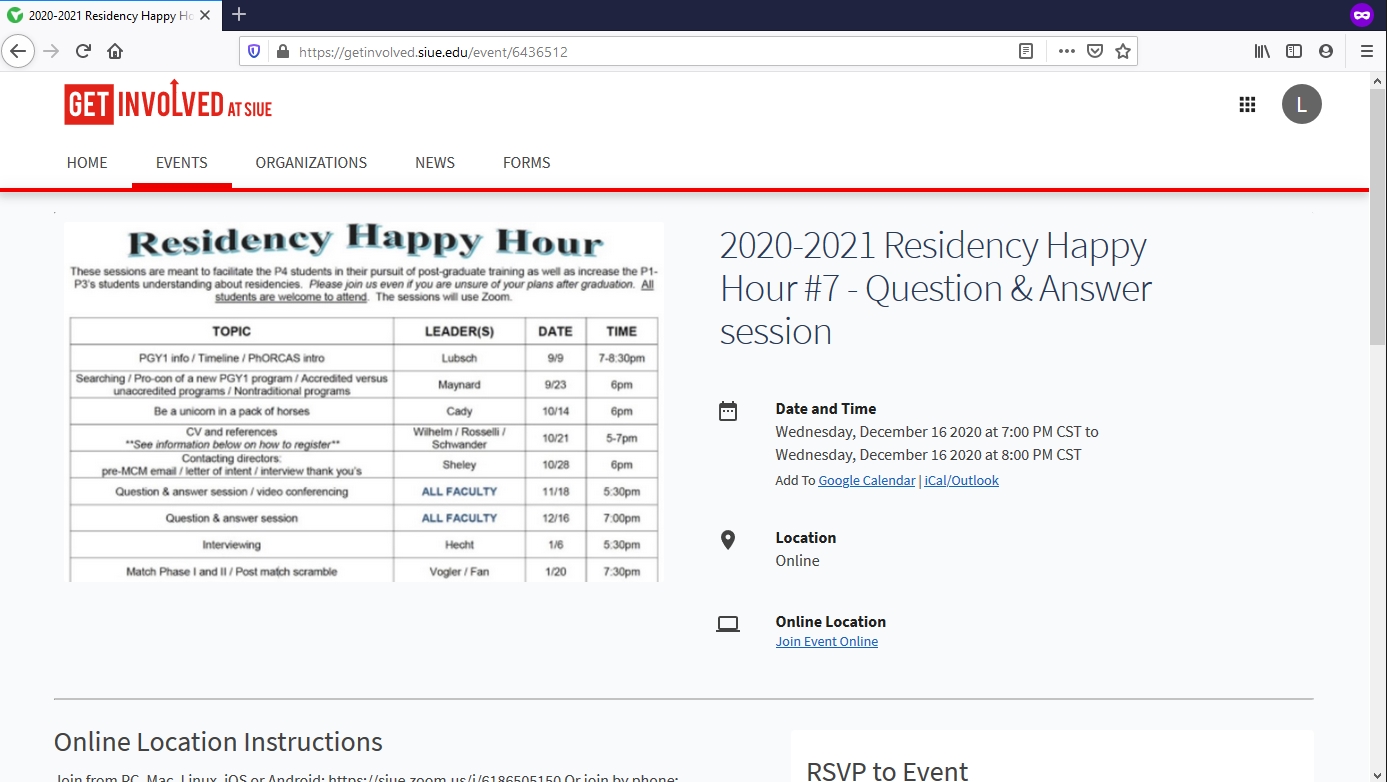Add event to Google Calendar
This screenshot has height=782, width=1387.
pos(866,481)
